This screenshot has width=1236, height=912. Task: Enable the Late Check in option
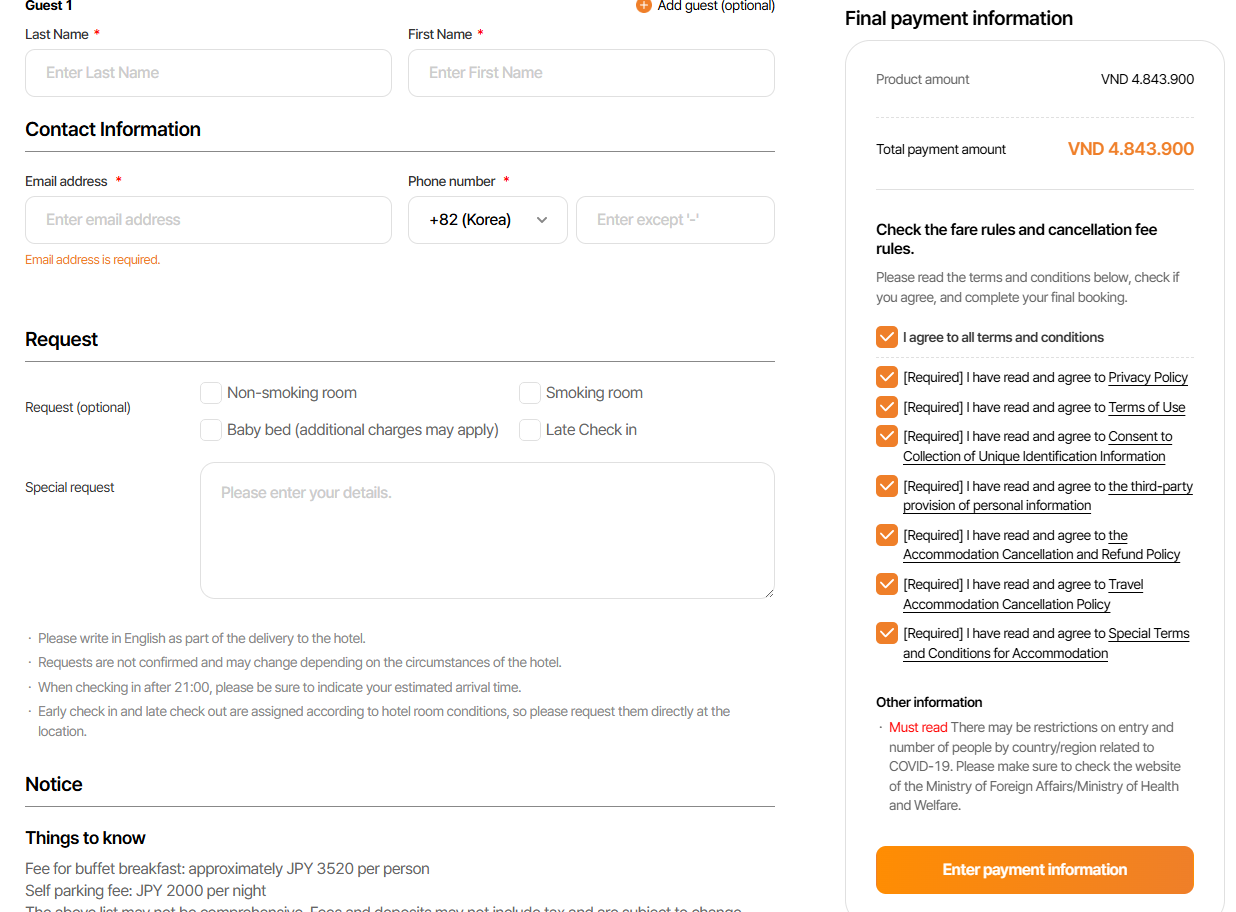tap(530, 430)
